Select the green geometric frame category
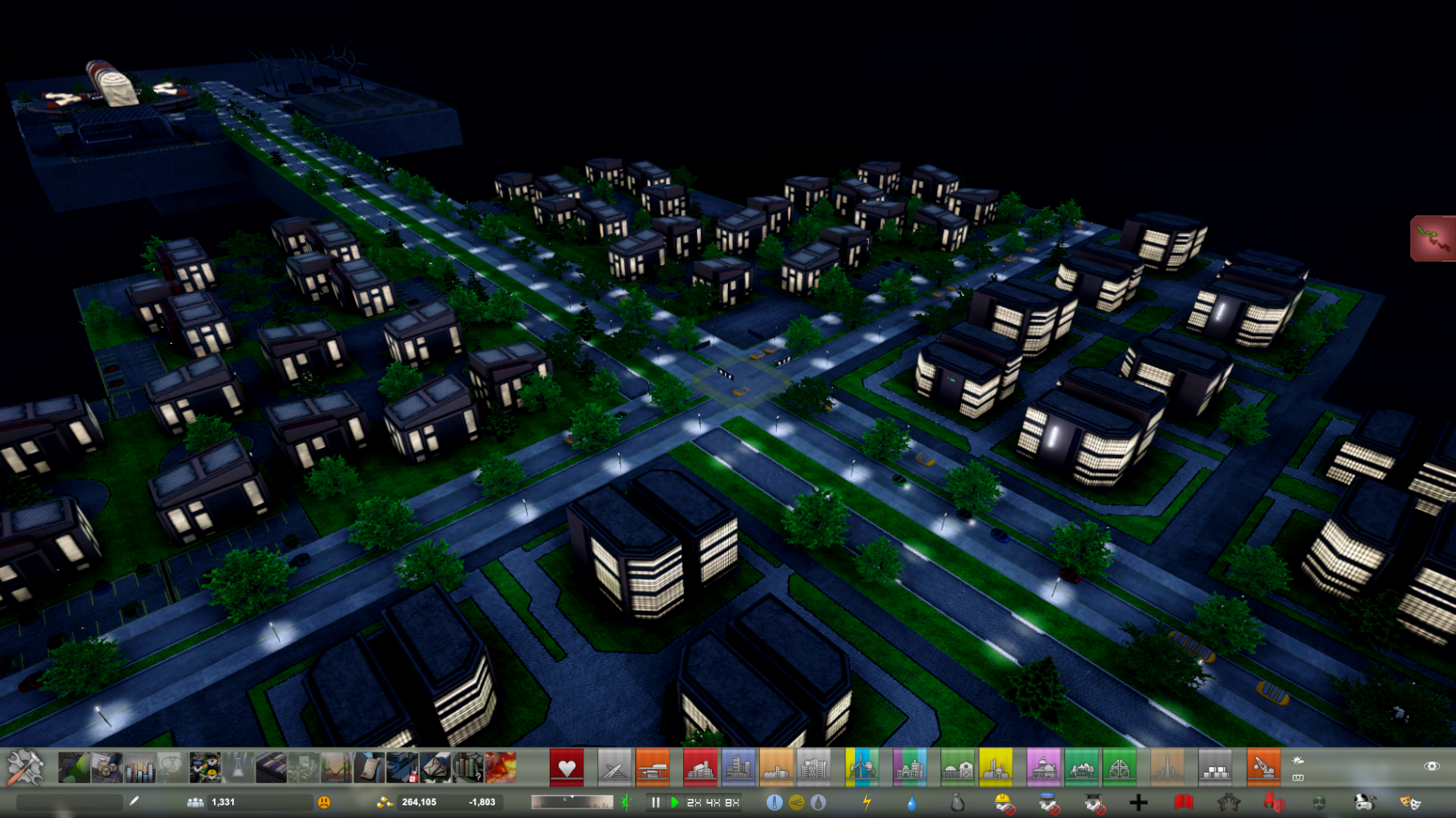 pos(1119,768)
